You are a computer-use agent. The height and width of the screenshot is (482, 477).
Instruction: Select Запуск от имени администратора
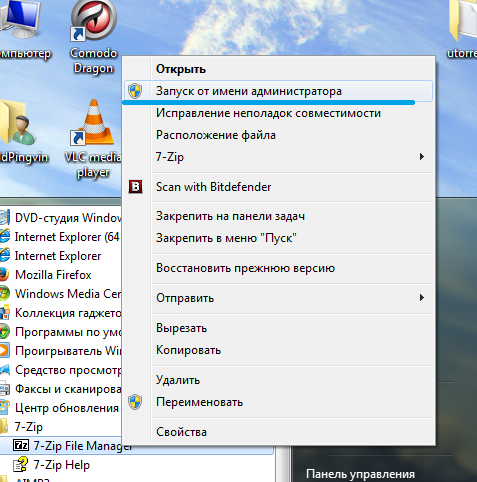coord(278,91)
